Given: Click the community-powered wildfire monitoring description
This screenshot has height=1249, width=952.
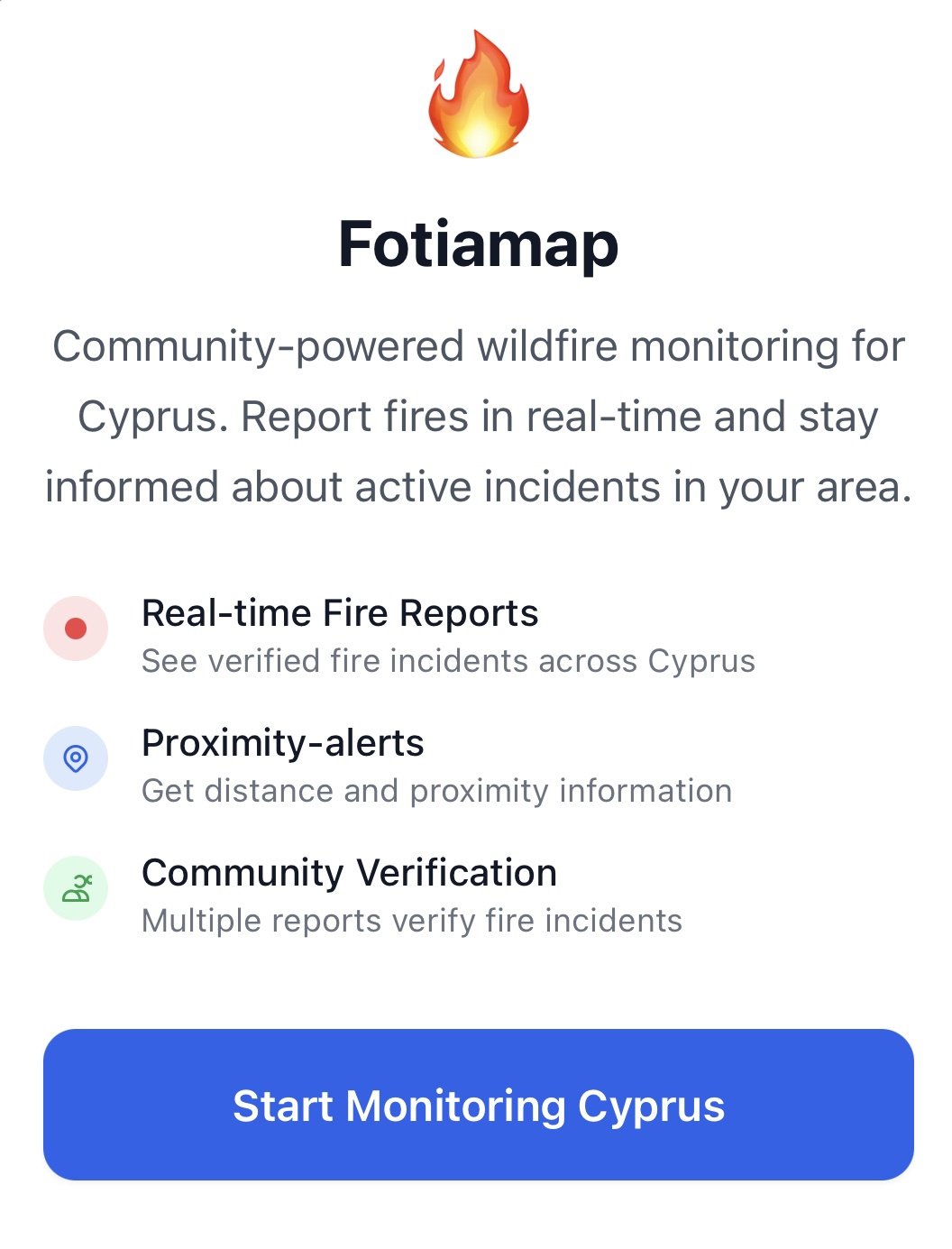Looking at the screenshot, I should (x=479, y=417).
